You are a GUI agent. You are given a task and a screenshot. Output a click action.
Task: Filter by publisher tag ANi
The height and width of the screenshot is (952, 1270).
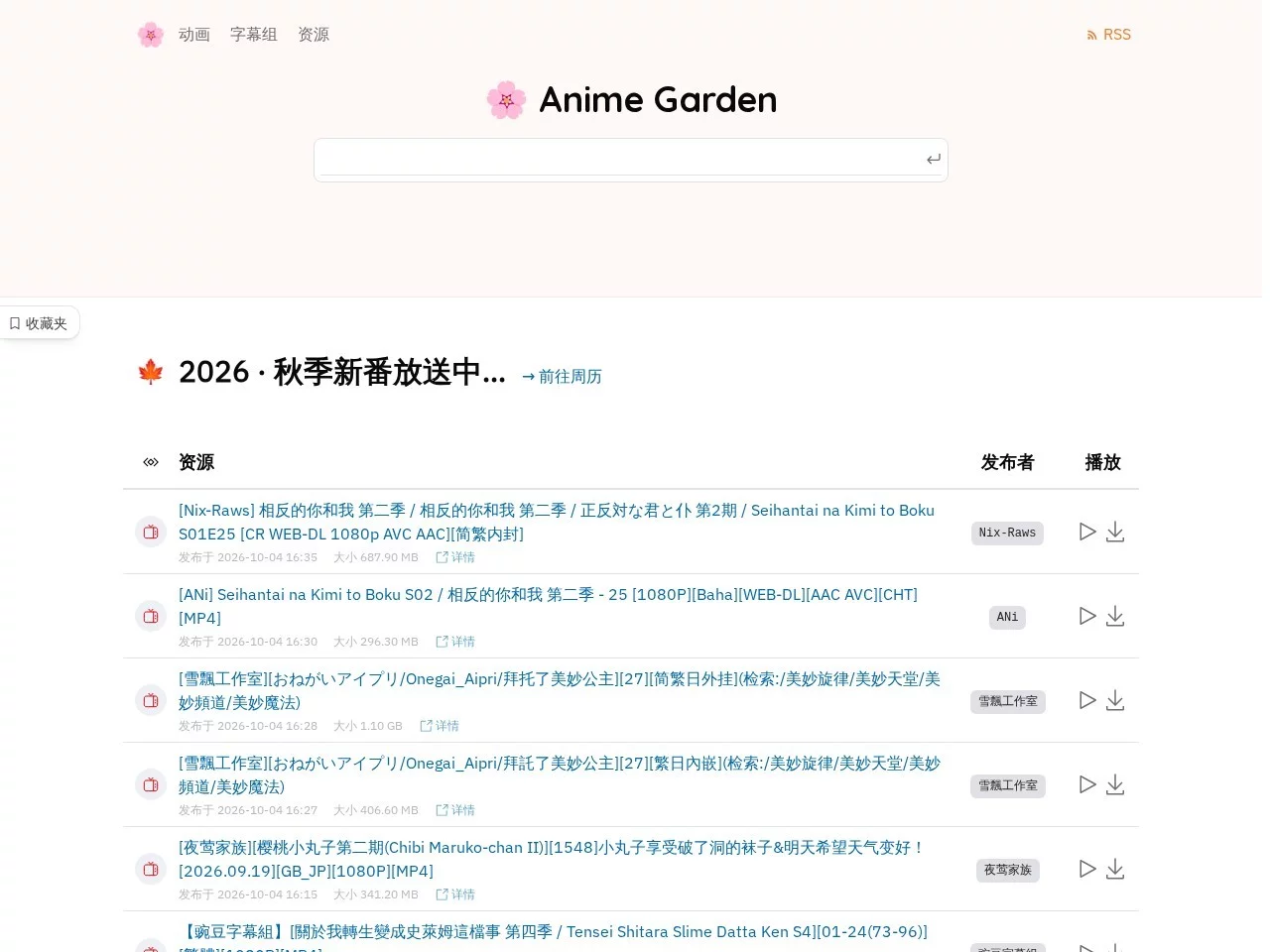1007,617
